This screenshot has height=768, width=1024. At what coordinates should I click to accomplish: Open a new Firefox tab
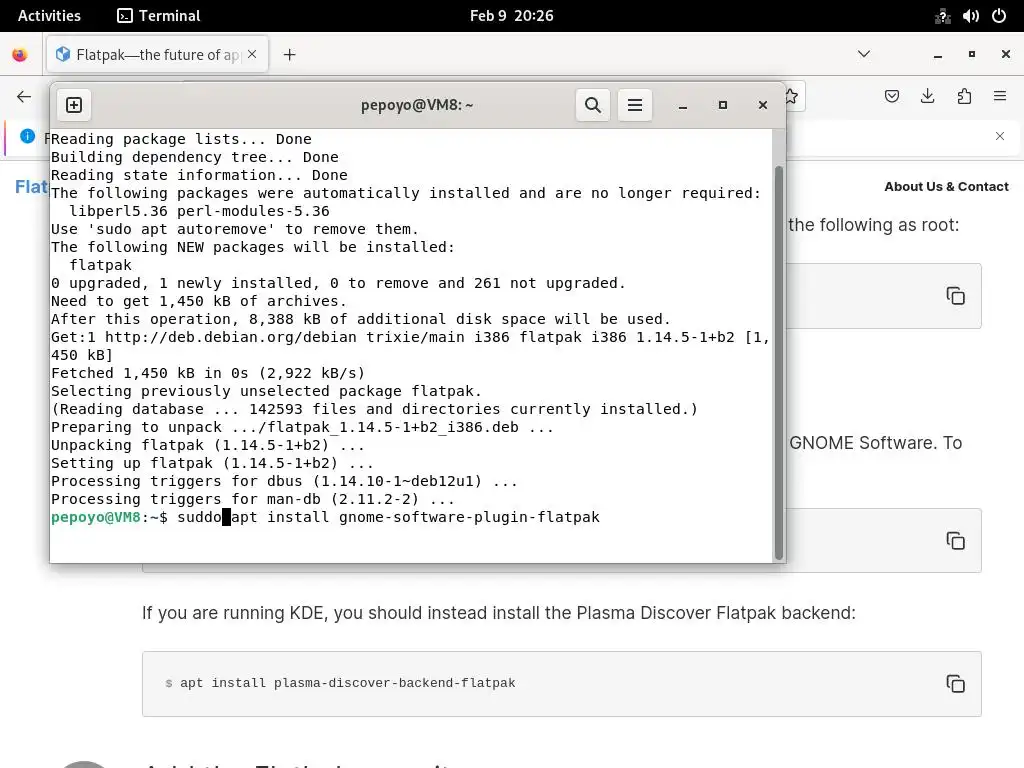(289, 55)
